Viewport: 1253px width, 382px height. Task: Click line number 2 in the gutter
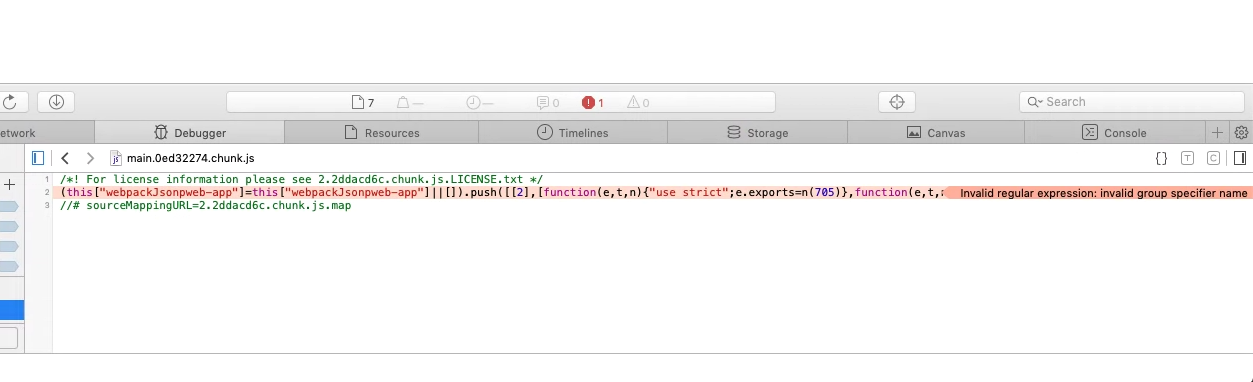pyautogui.click(x=47, y=192)
